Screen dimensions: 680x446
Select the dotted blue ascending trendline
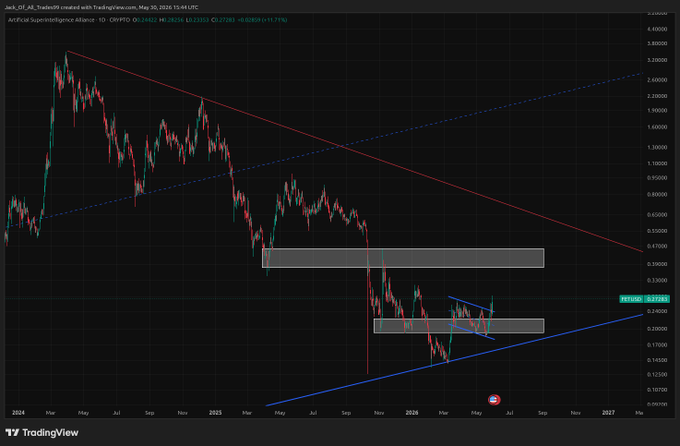click(325, 150)
